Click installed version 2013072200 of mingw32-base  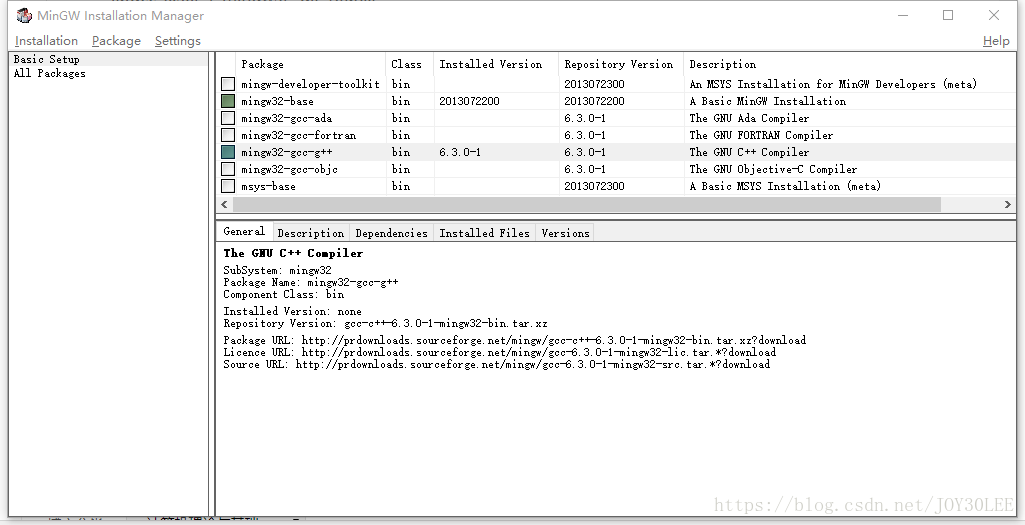pos(469,101)
